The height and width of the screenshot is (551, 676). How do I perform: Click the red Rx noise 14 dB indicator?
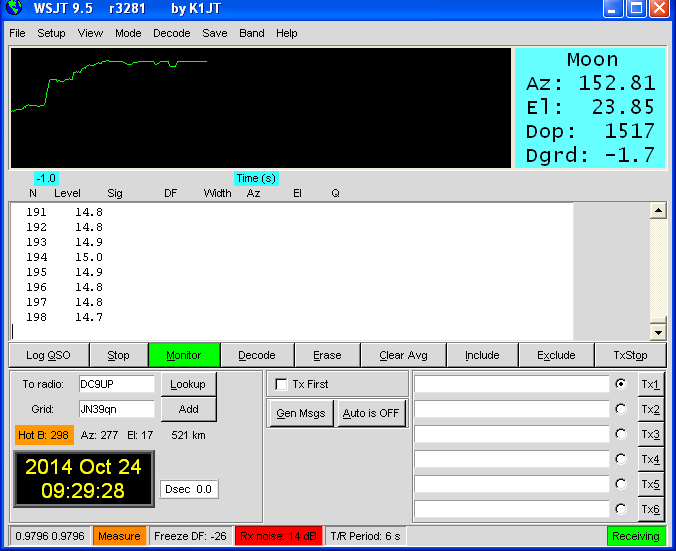pyautogui.click(x=279, y=536)
